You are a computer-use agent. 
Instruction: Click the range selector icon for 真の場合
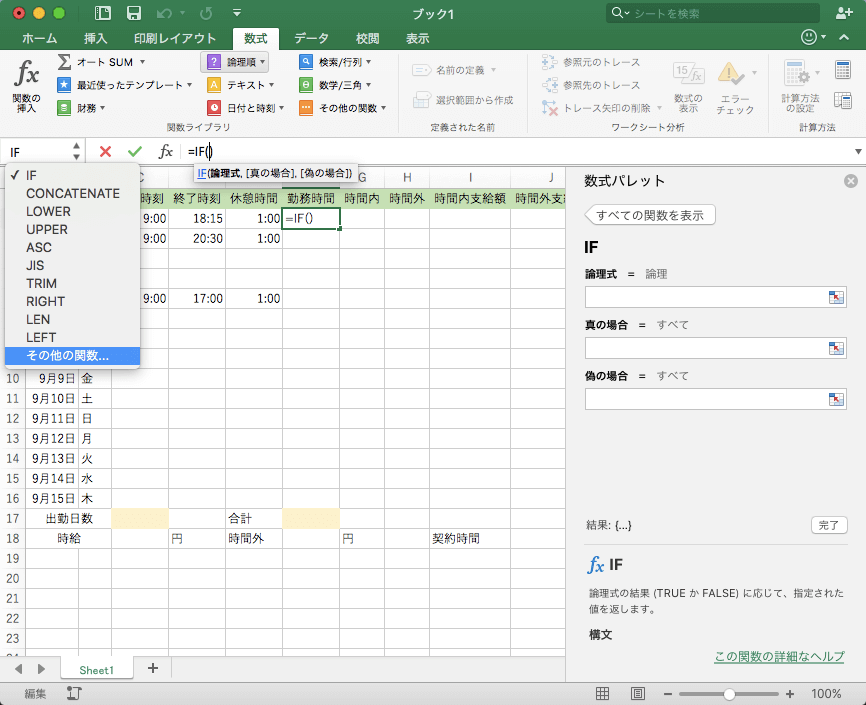836,348
